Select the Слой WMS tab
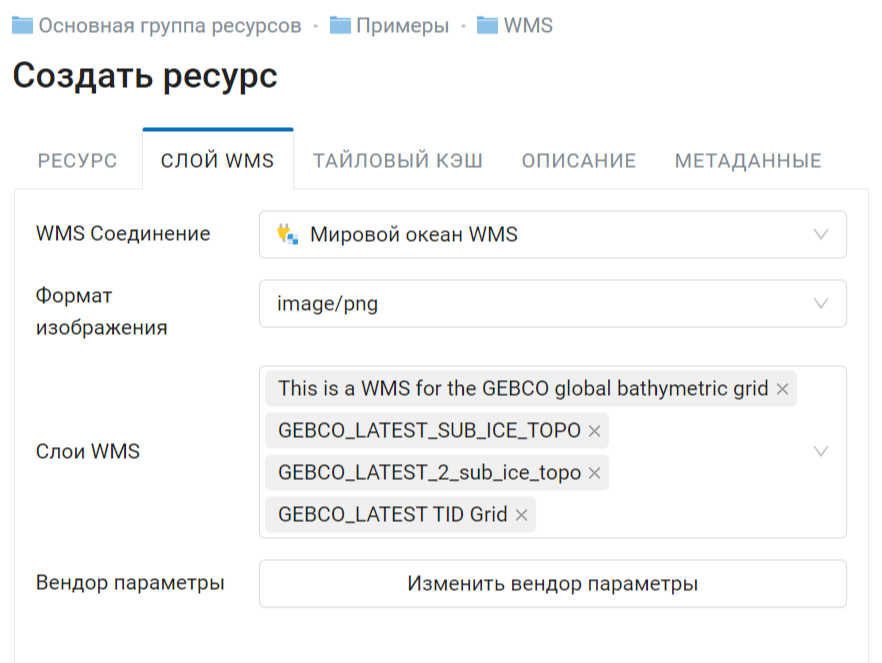The image size is (882, 663). click(218, 161)
